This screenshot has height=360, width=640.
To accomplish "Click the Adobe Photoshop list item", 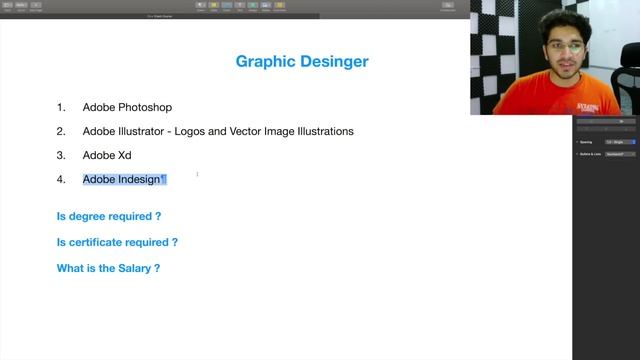I will (127, 107).
